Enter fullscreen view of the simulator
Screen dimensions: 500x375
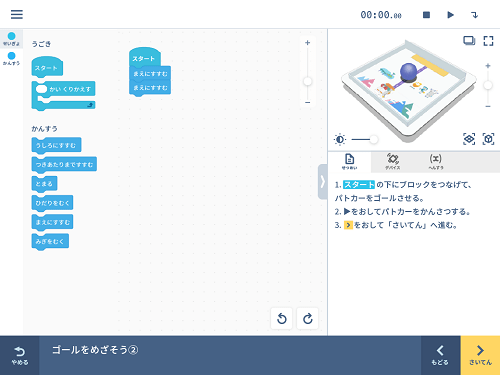pyautogui.click(x=488, y=41)
